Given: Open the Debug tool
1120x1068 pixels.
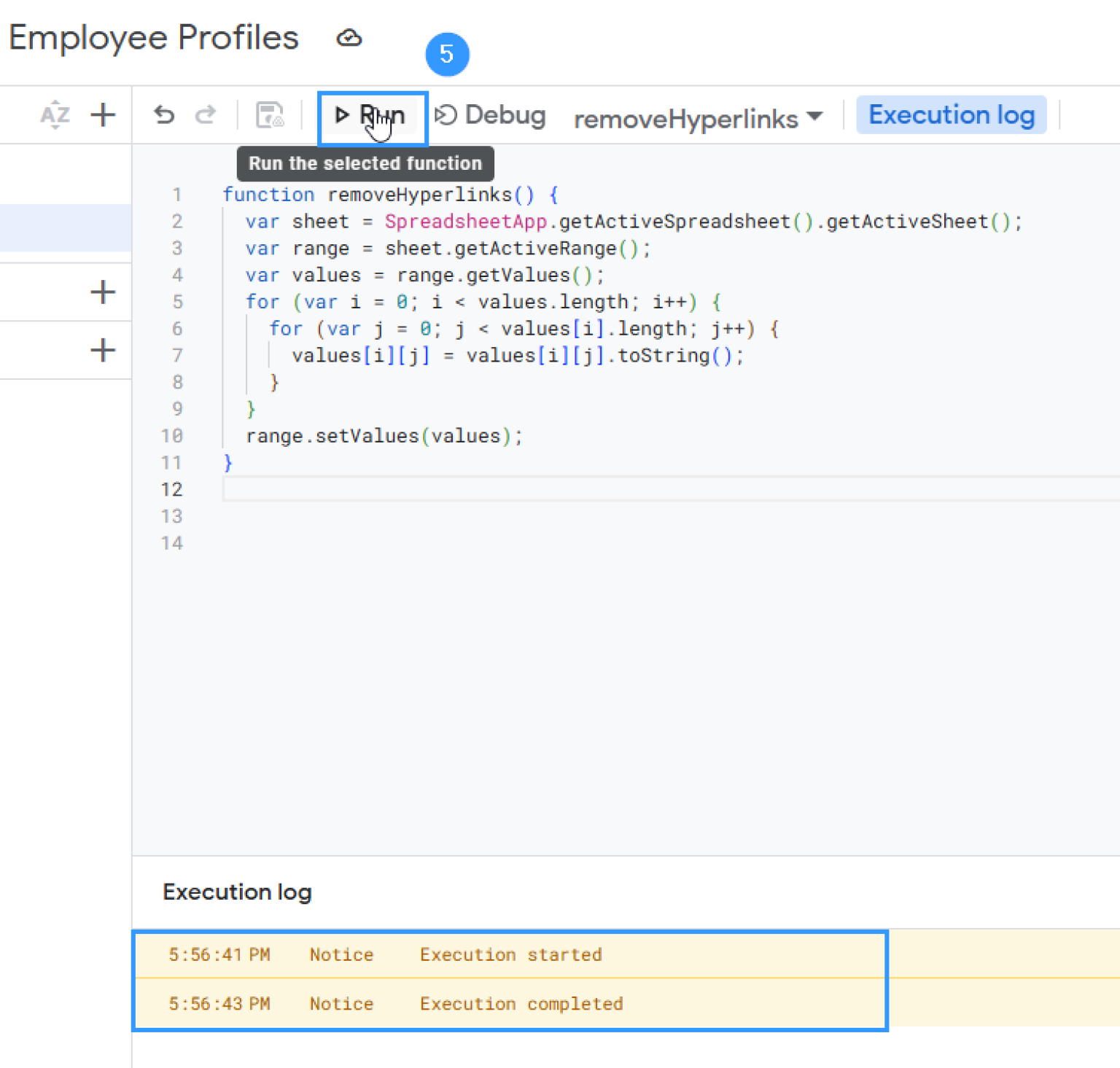Looking at the screenshot, I should (490, 115).
